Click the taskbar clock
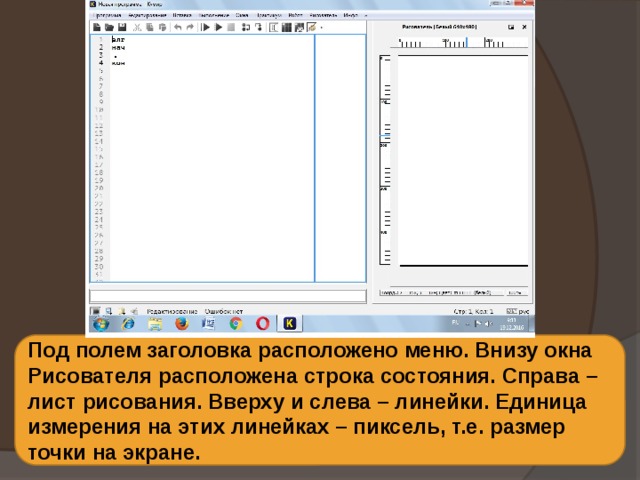This screenshot has height=480, width=640. coord(512,324)
